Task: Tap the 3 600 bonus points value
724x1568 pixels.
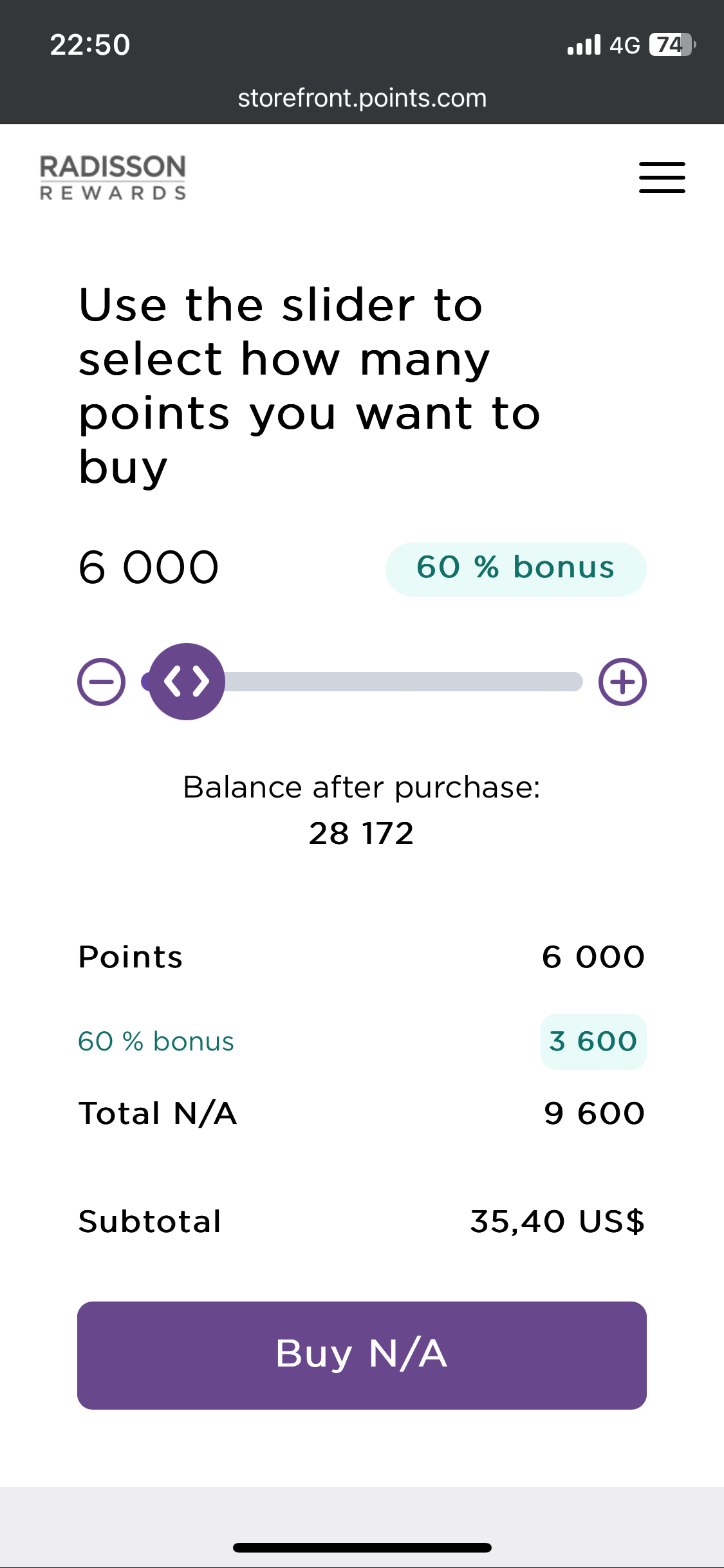Action: (x=593, y=1041)
